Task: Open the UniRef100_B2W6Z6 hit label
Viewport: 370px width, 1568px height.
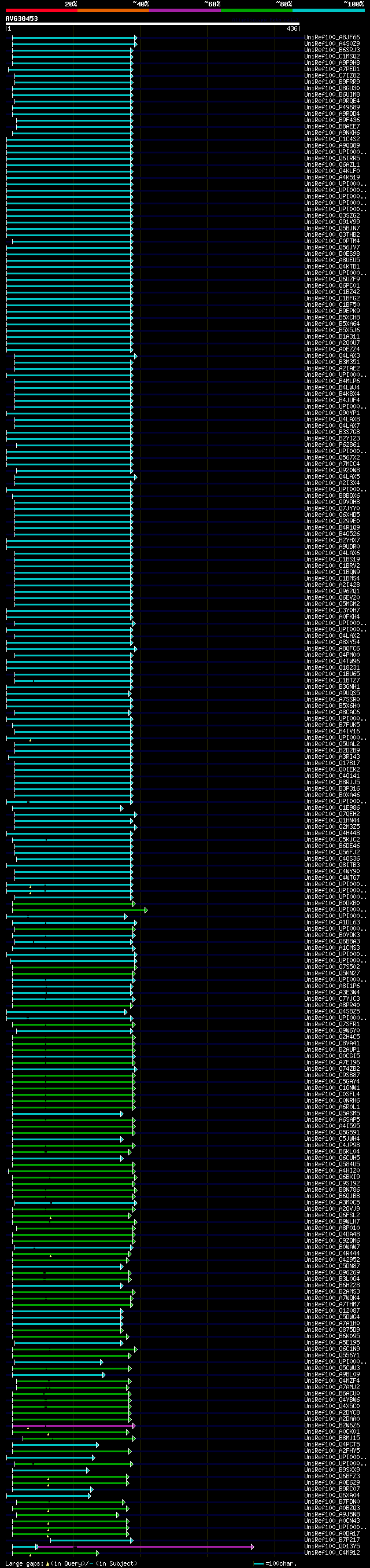Action: point(332,1425)
